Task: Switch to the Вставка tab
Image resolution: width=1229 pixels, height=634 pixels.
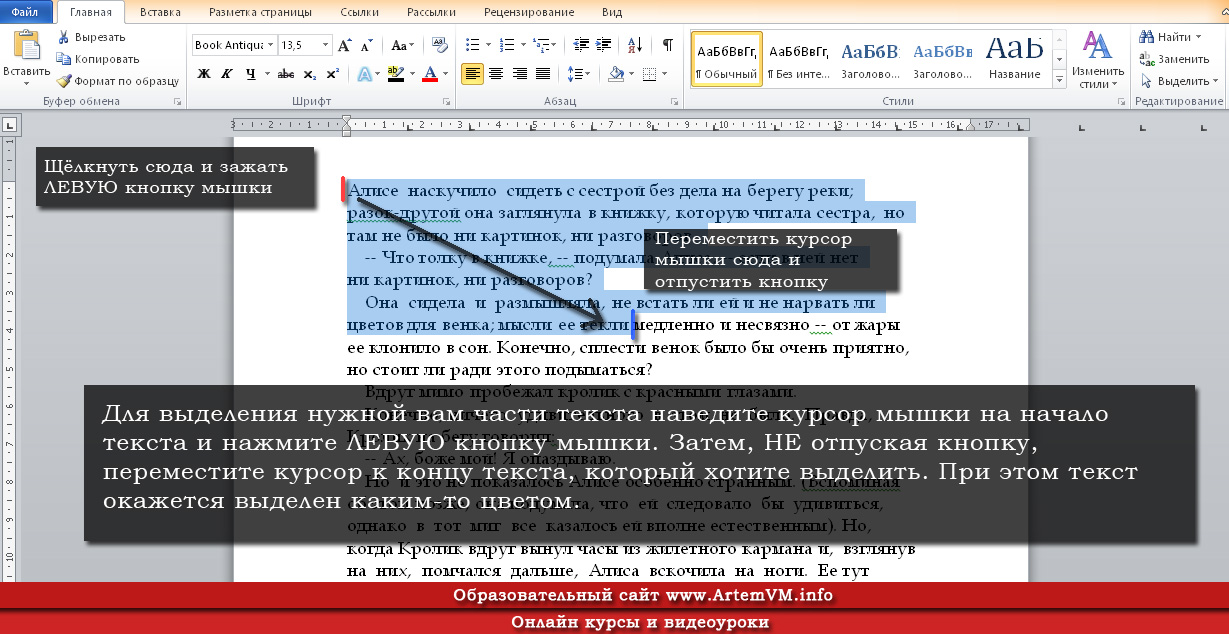Action: tap(160, 12)
